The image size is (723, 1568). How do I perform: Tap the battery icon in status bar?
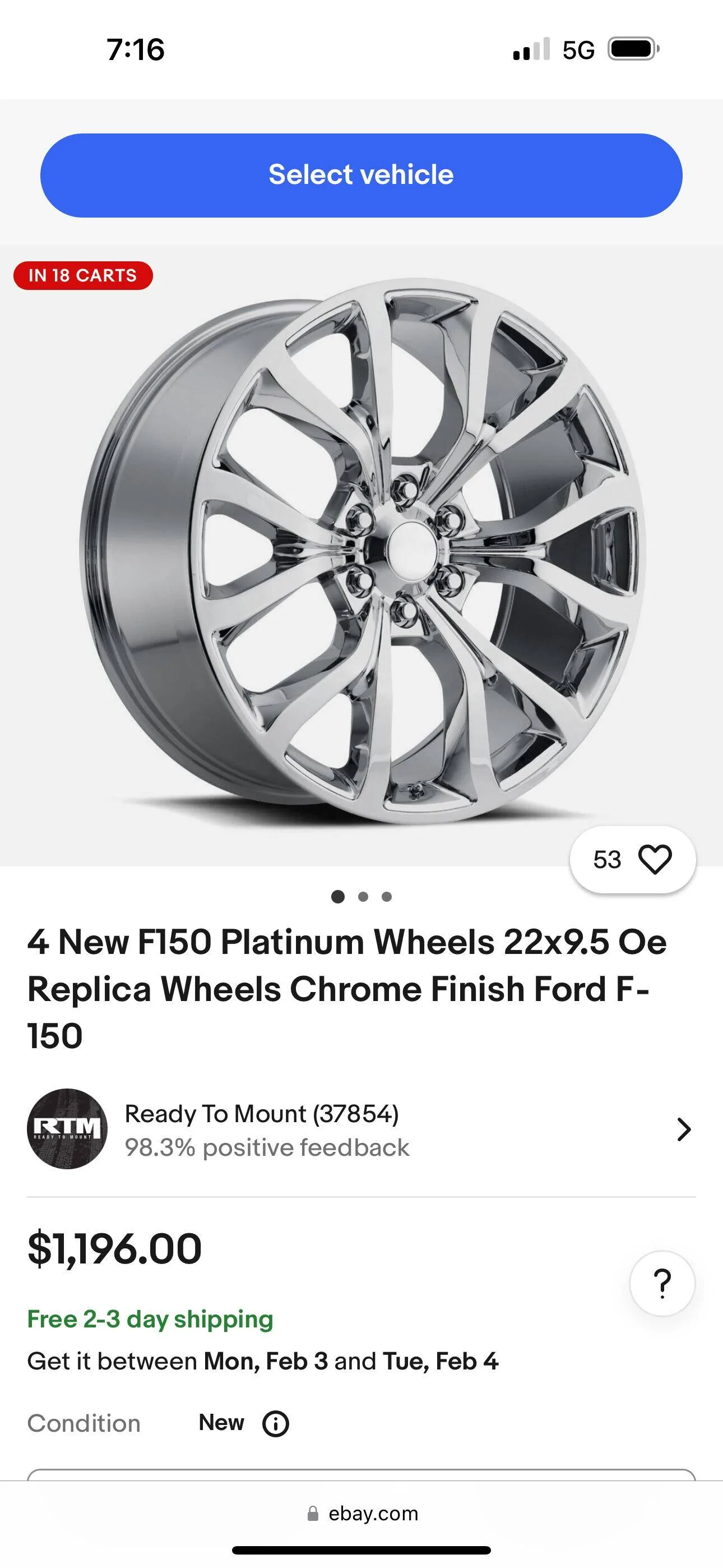633,49
